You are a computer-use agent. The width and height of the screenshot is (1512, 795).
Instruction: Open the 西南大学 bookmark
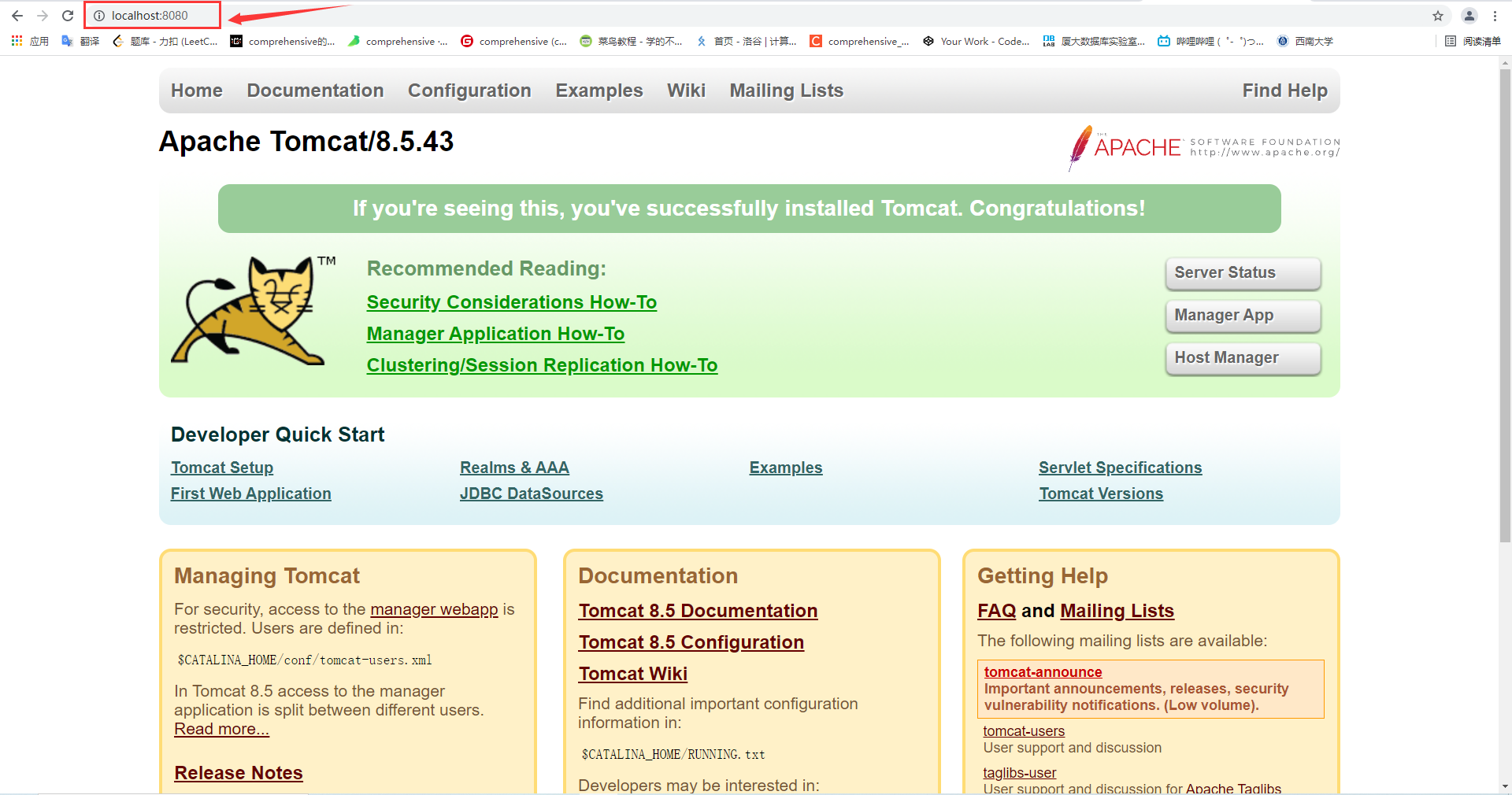1305,41
